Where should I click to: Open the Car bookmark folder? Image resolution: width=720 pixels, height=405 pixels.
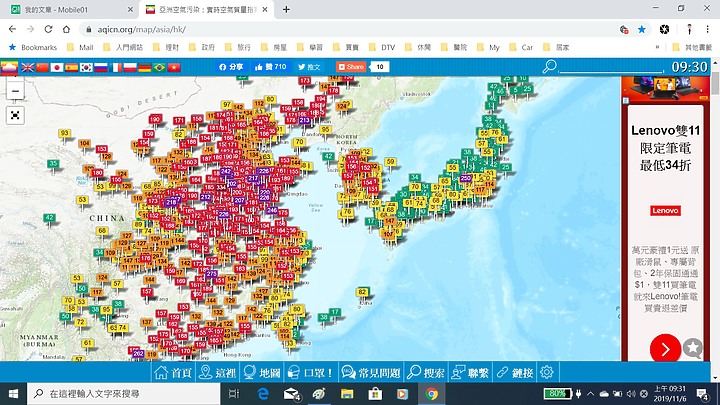click(521, 47)
